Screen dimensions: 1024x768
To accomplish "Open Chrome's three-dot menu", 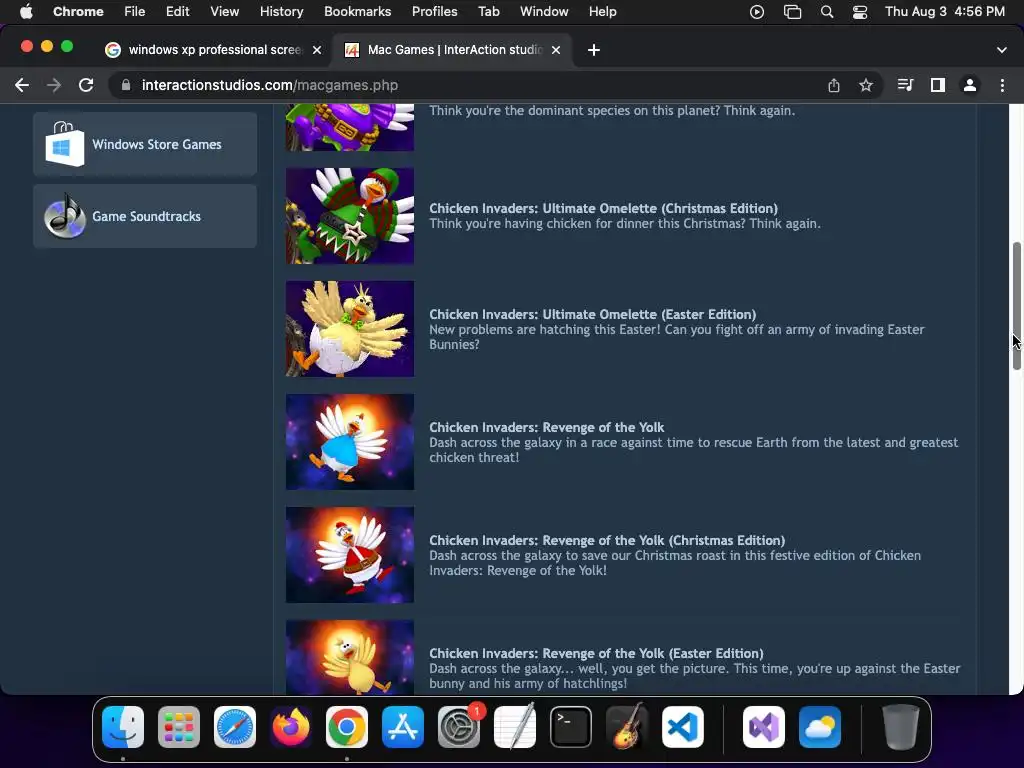I will 1002,85.
